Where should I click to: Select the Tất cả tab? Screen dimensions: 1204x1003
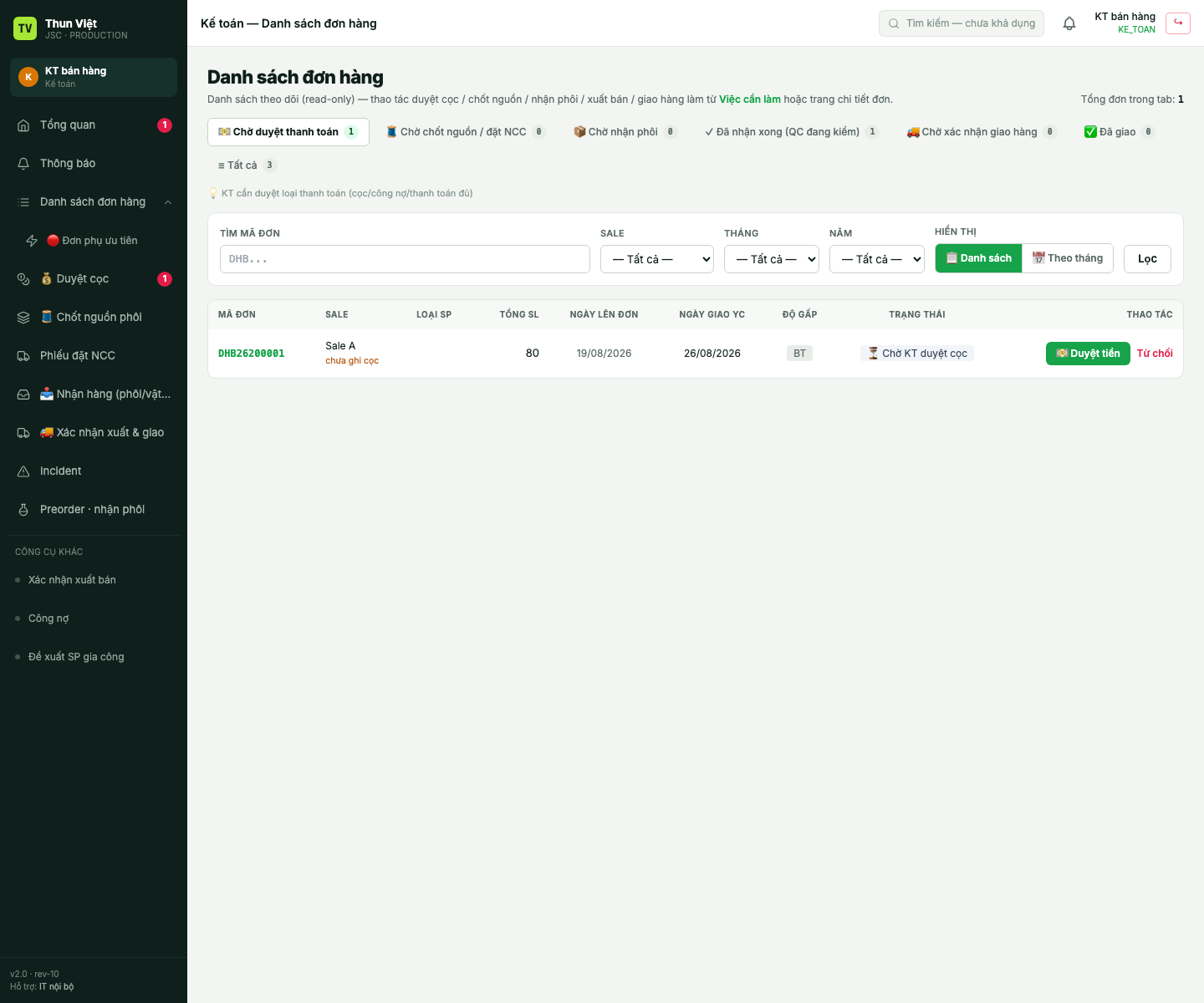pyautogui.click(x=247, y=165)
